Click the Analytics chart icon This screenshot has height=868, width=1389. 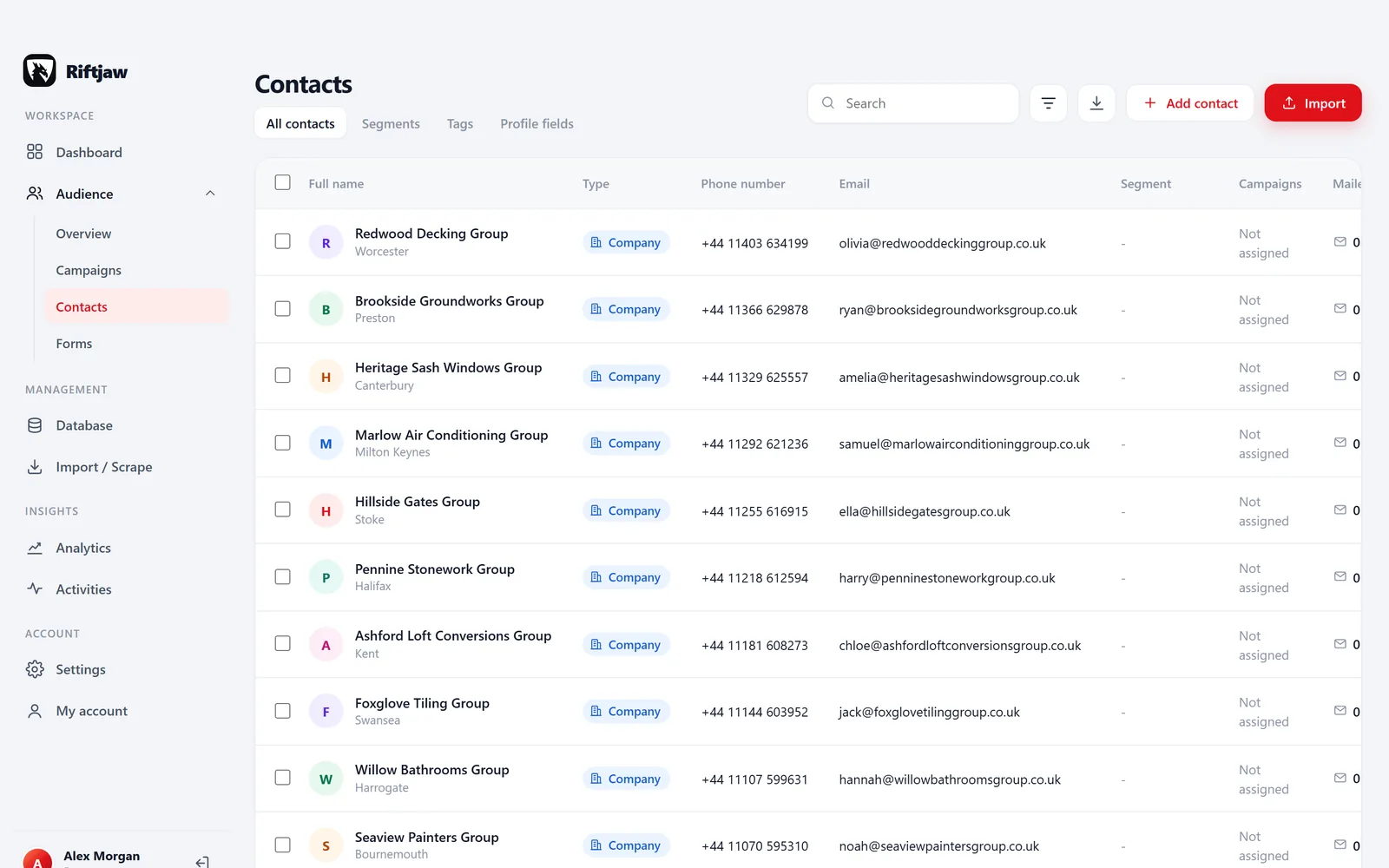35,548
